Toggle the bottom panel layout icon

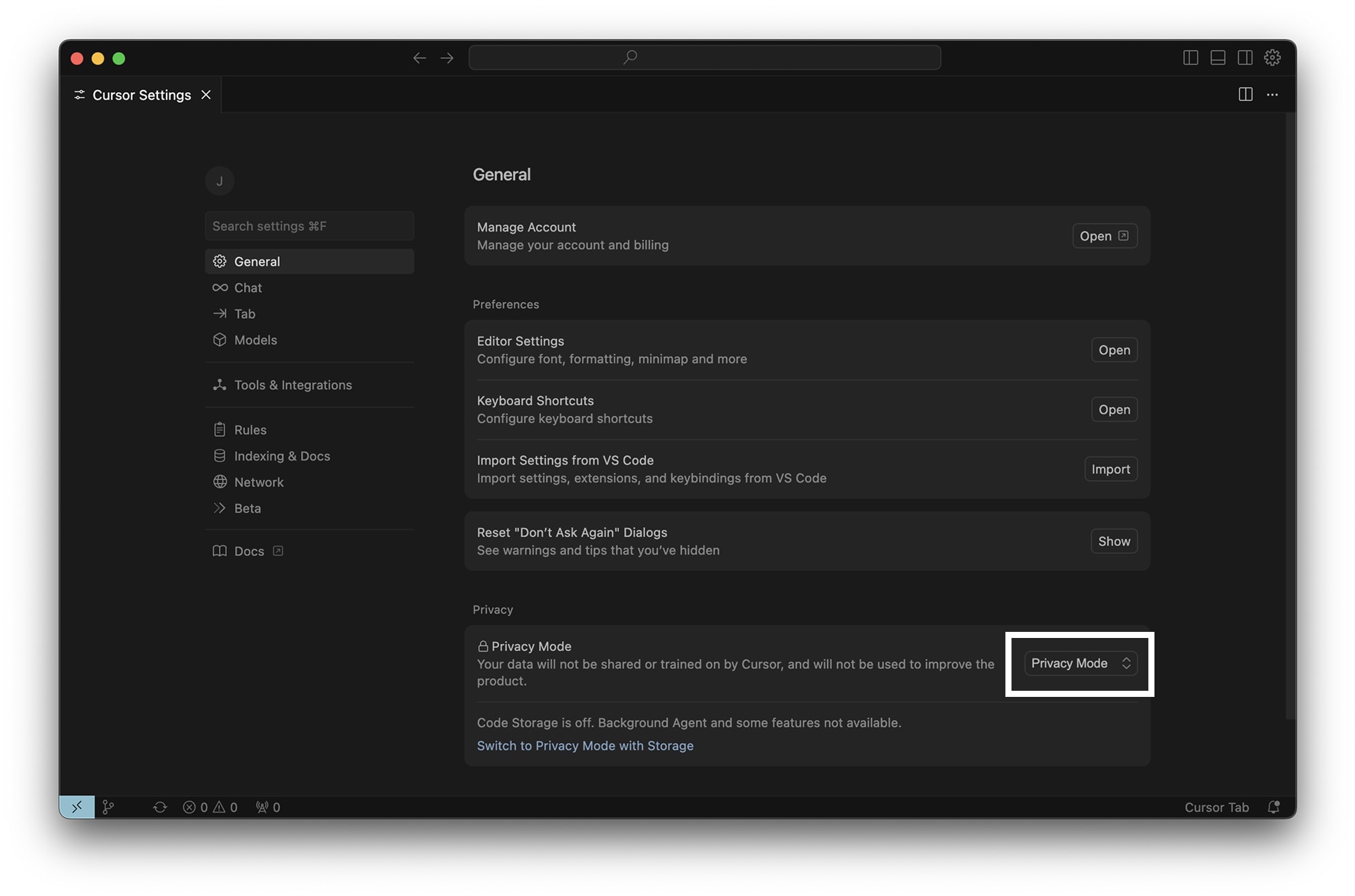(1217, 58)
